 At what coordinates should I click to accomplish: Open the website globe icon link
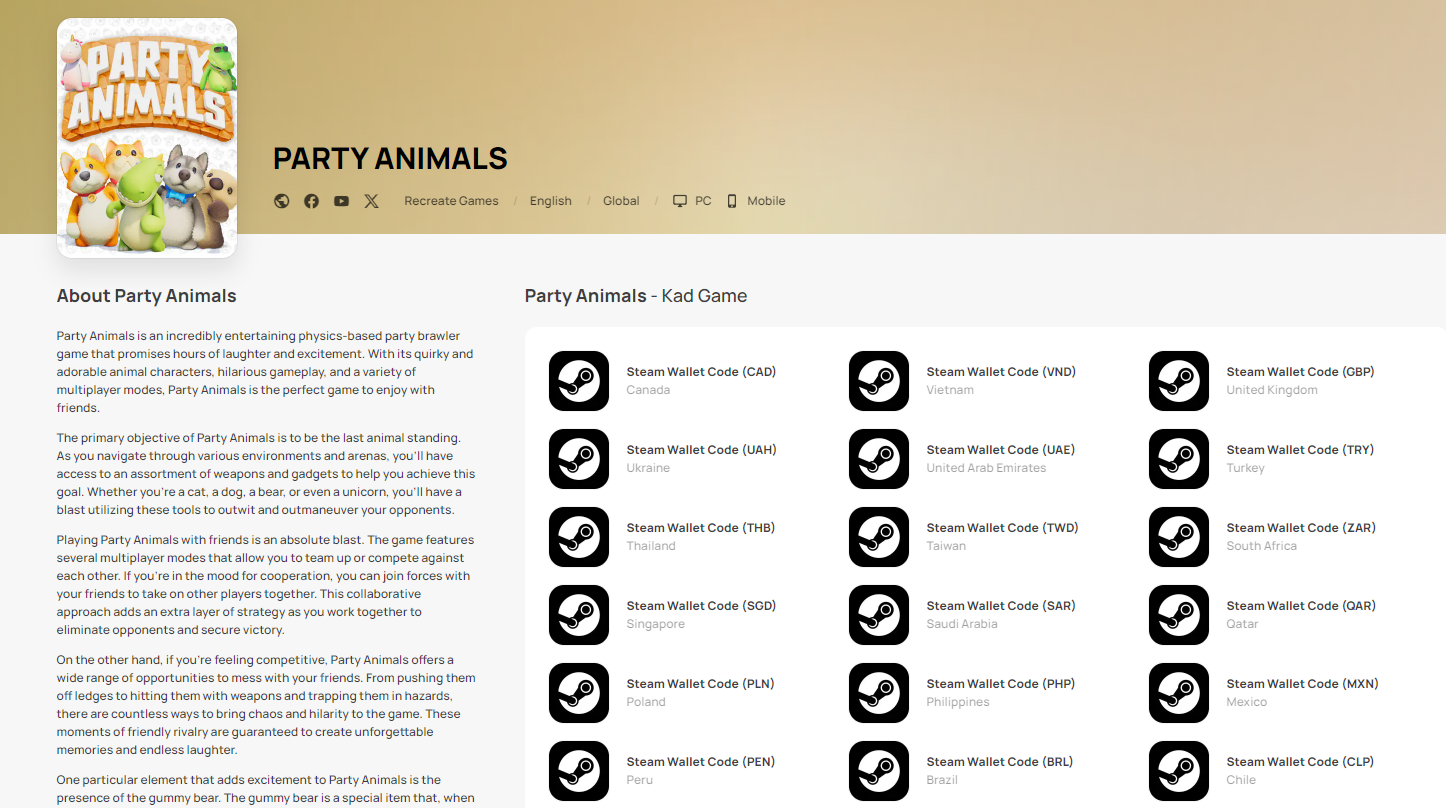click(282, 201)
